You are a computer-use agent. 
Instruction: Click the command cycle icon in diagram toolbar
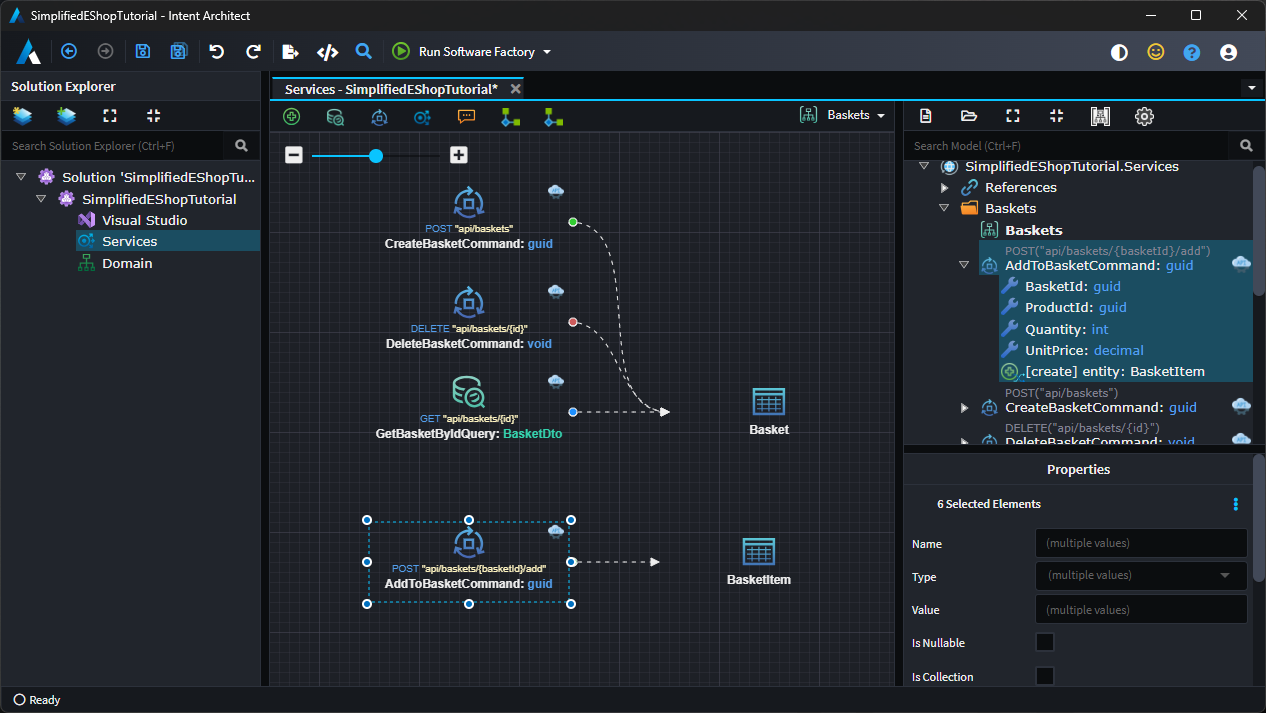tap(379, 116)
